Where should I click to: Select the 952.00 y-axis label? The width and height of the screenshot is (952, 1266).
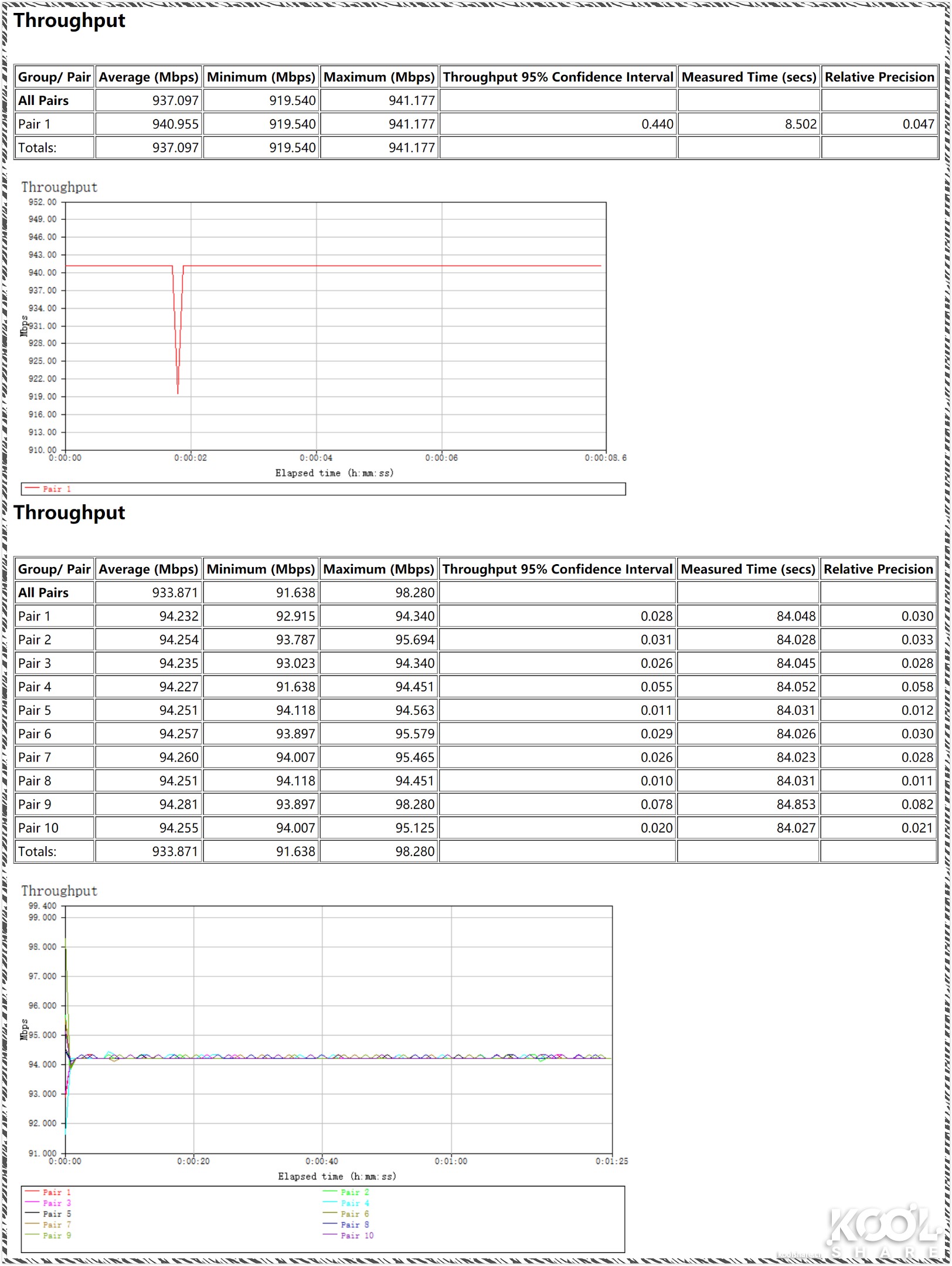(x=43, y=202)
